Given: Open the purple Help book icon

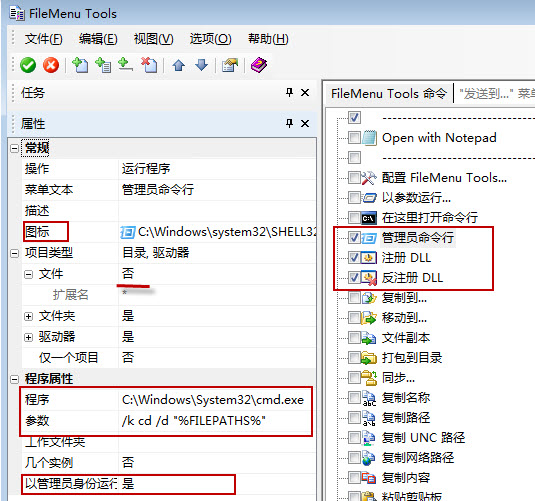Looking at the screenshot, I should [259, 65].
